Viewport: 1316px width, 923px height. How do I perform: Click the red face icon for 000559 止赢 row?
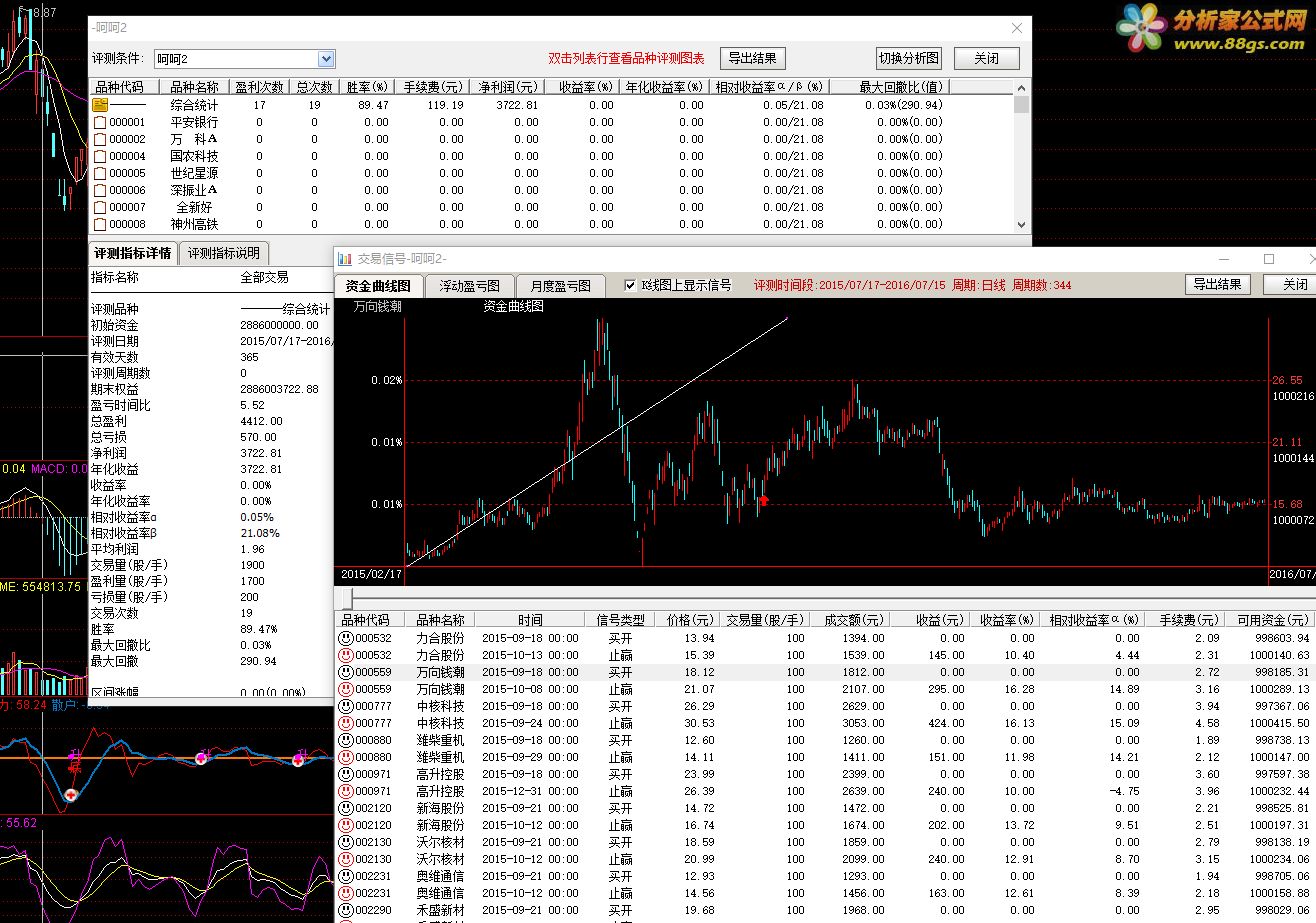(x=346, y=689)
